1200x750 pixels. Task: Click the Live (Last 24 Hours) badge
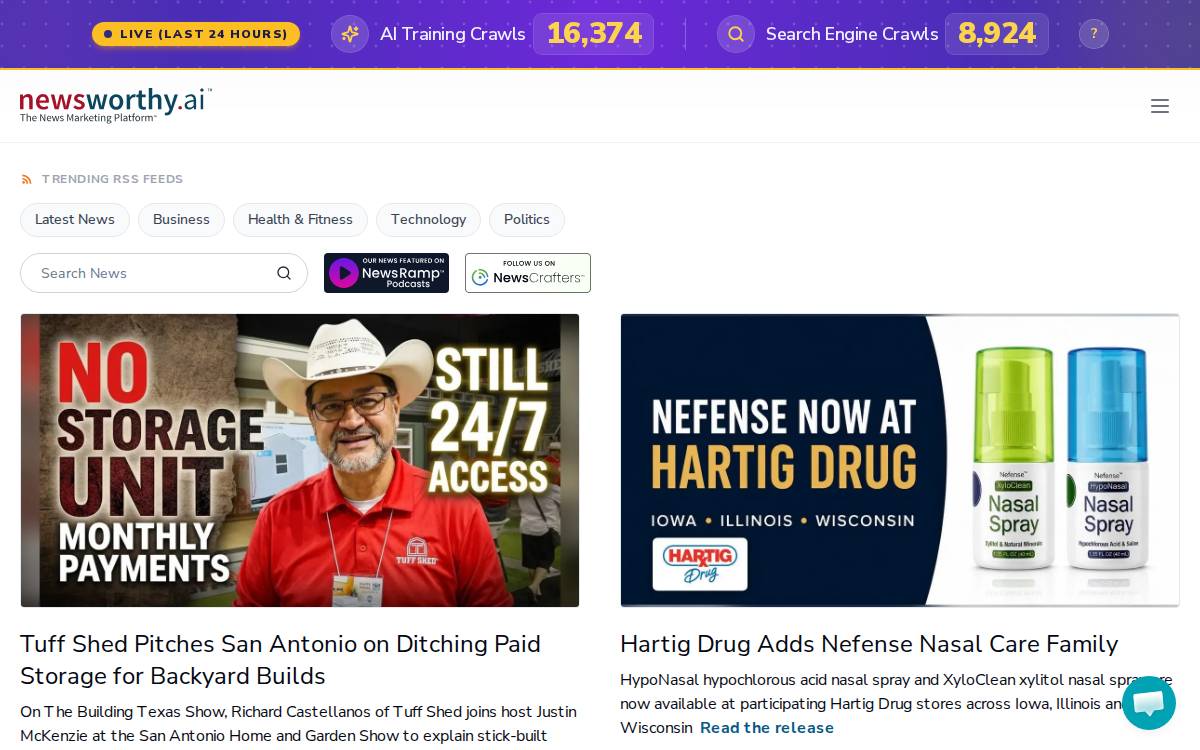[x=196, y=34]
